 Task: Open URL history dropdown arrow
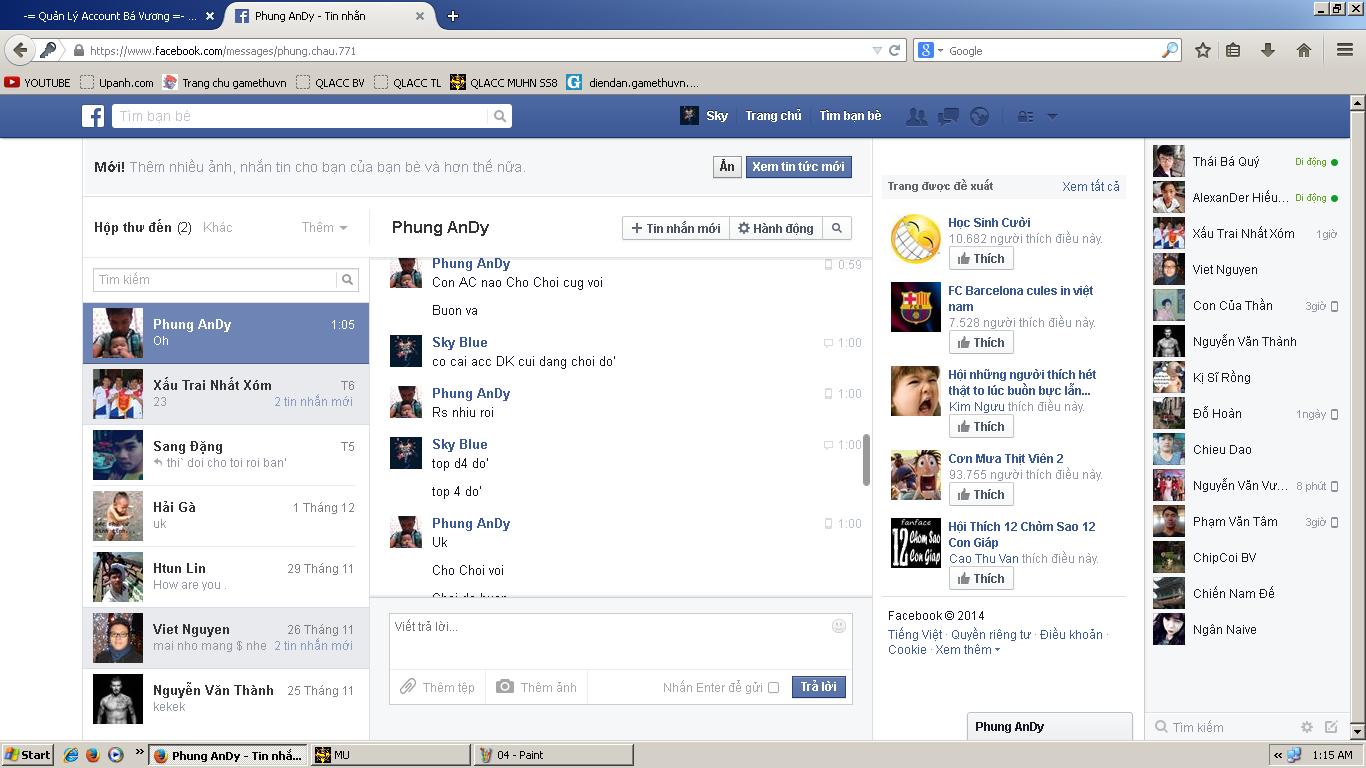tap(877, 50)
